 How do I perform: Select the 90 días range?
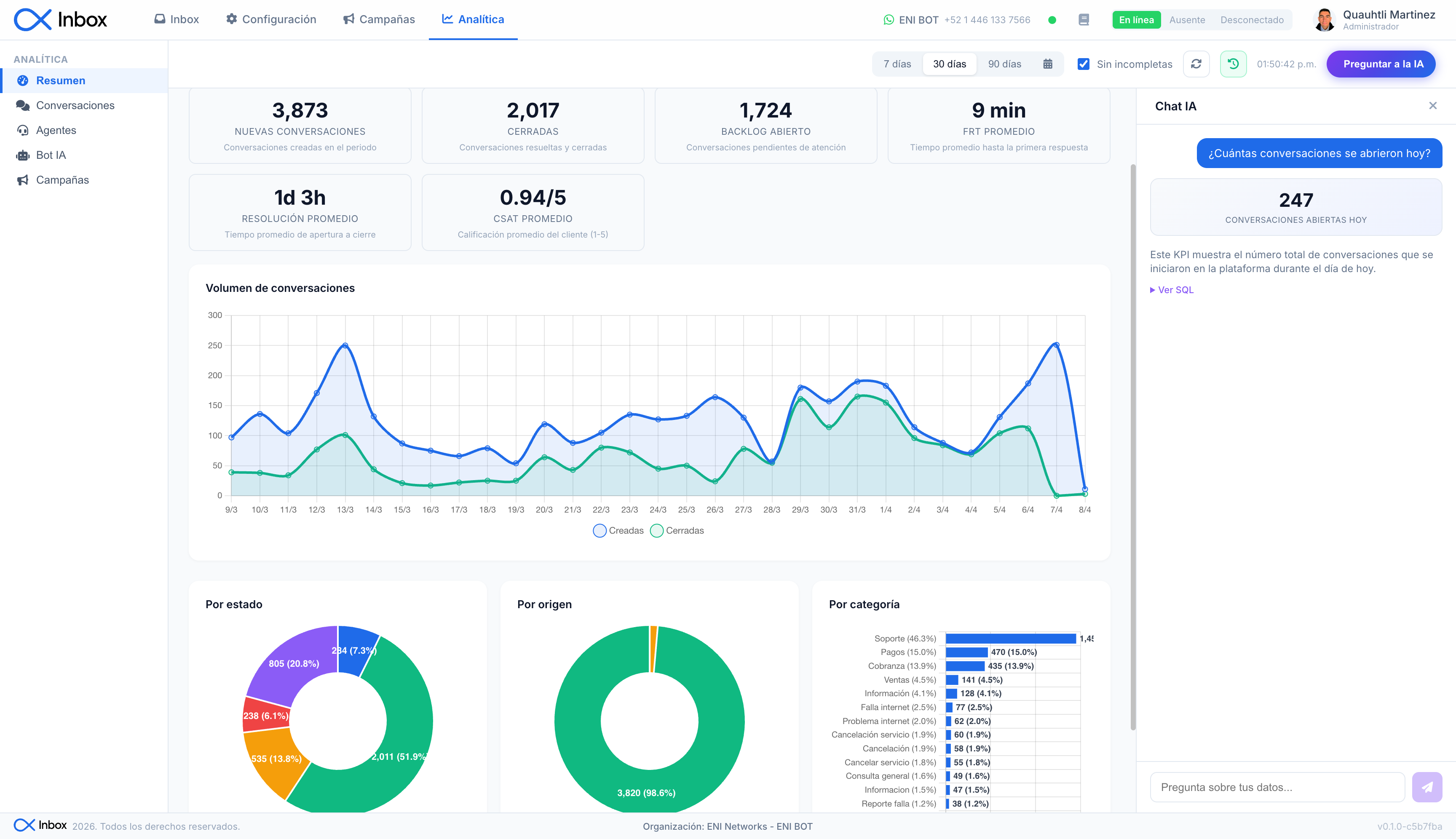tap(1004, 64)
